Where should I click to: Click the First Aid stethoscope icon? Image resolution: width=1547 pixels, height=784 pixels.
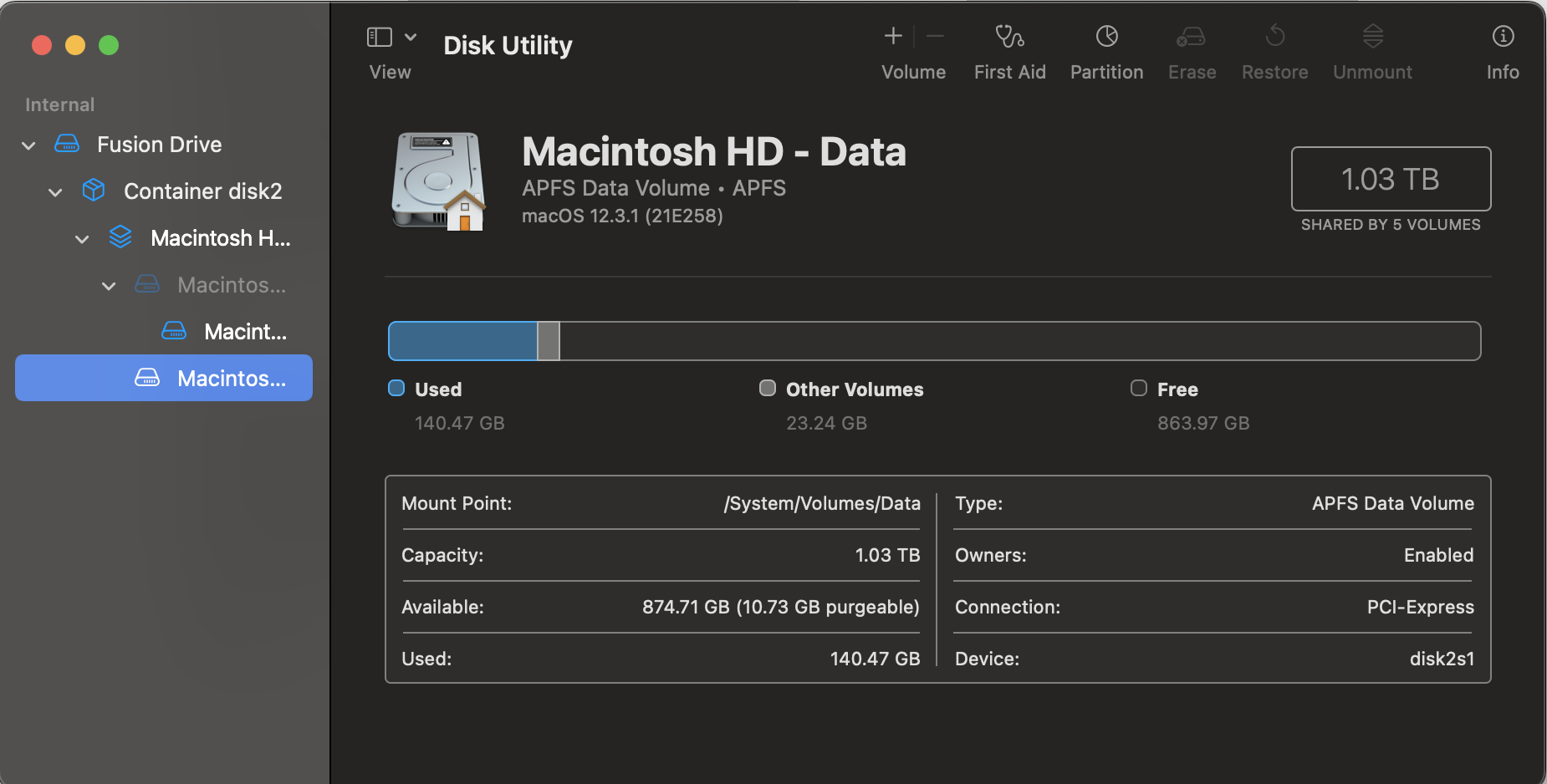pyautogui.click(x=1009, y=37)
